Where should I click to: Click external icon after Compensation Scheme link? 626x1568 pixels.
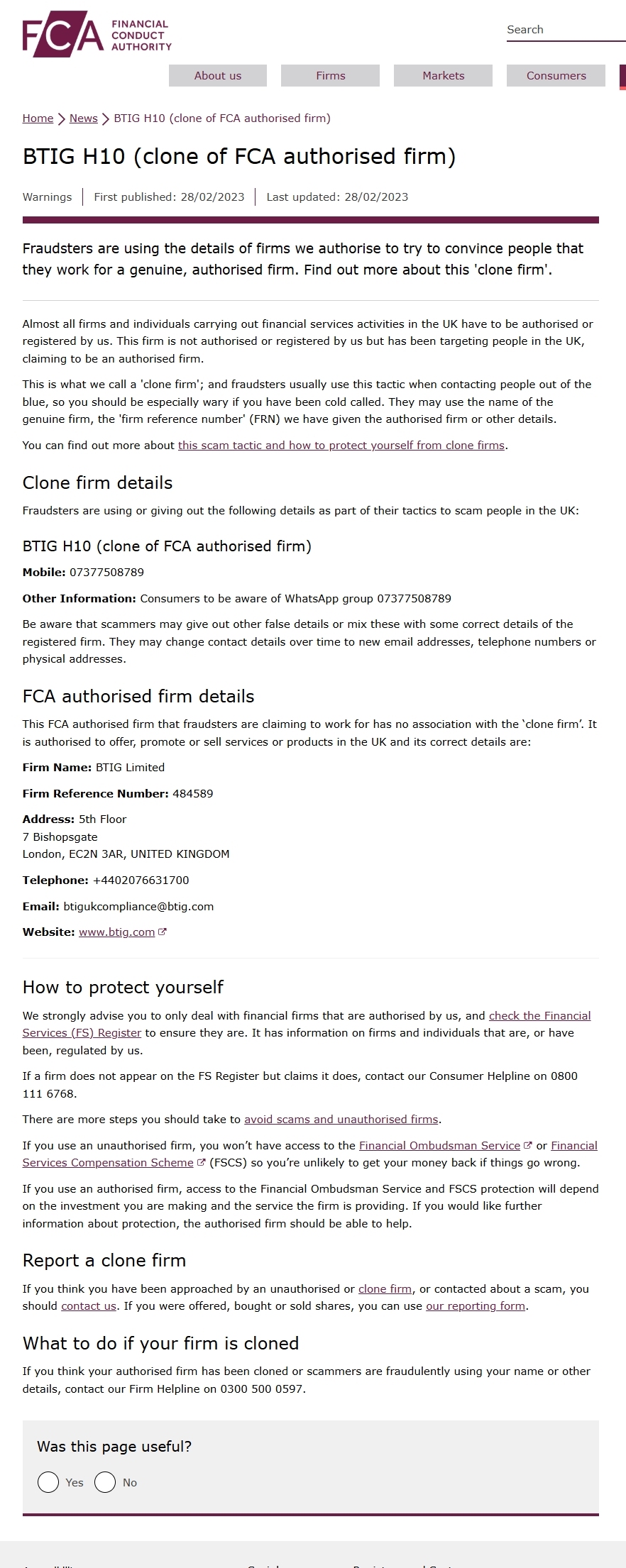click(x=201, y=1163)
